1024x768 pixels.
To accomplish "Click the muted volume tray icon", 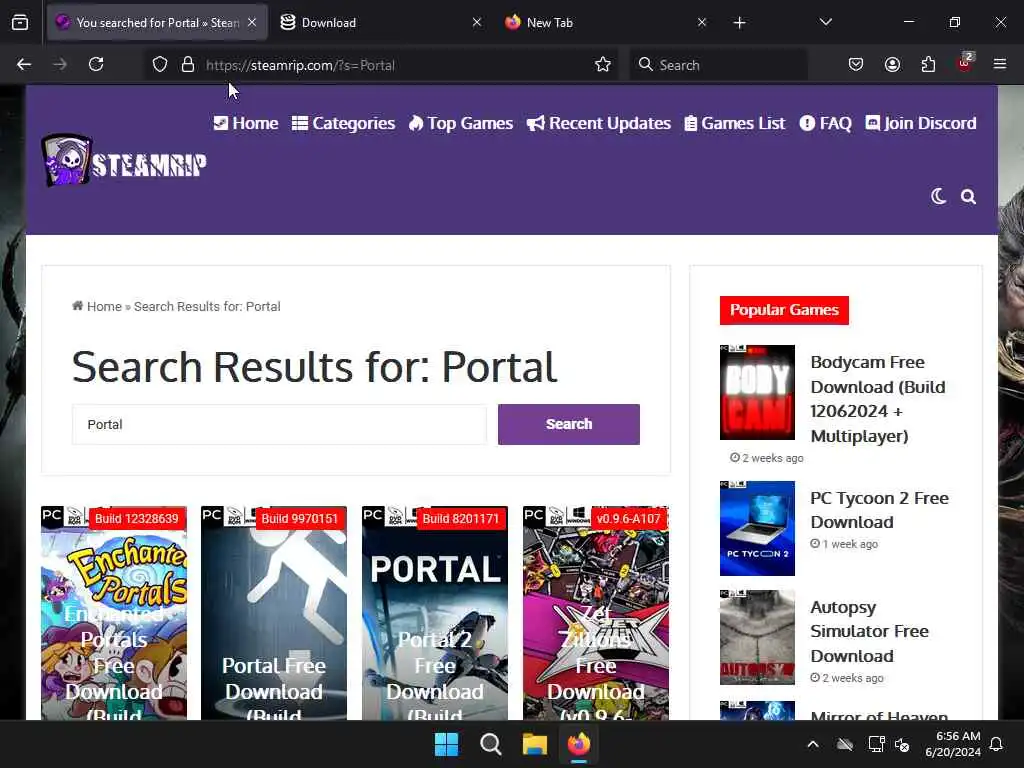I will (902, 744).
